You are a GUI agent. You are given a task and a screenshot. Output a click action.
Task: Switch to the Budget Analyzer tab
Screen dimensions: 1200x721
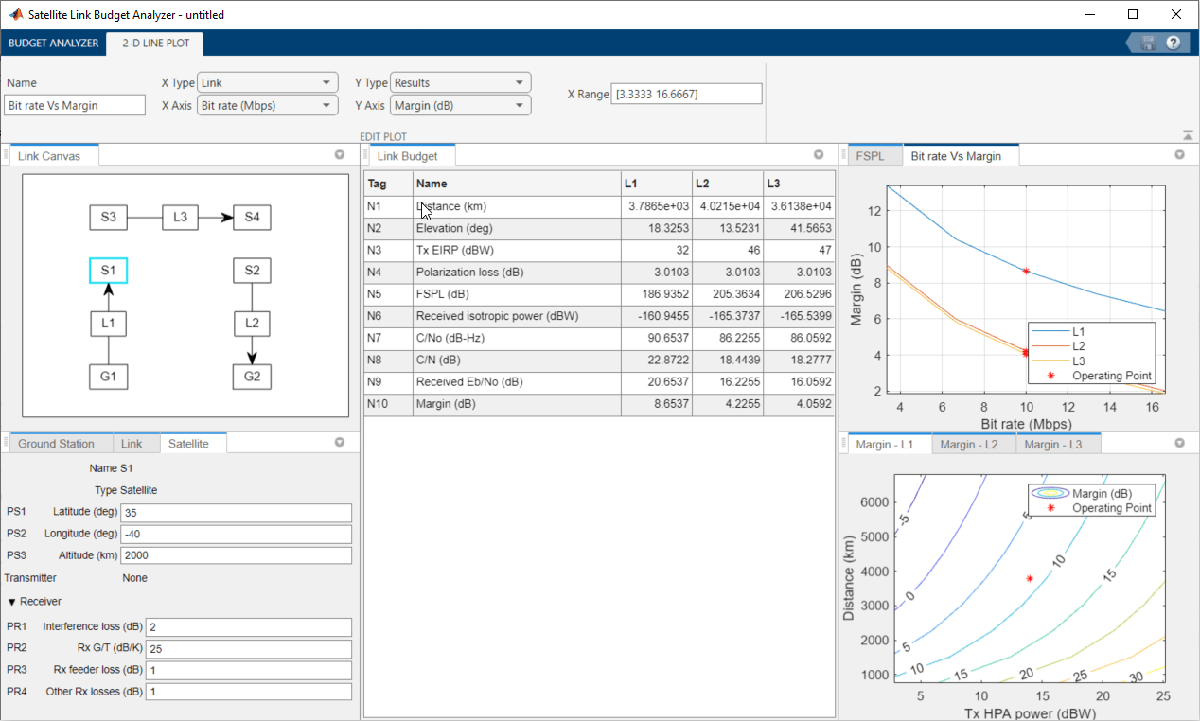point(53,43)
